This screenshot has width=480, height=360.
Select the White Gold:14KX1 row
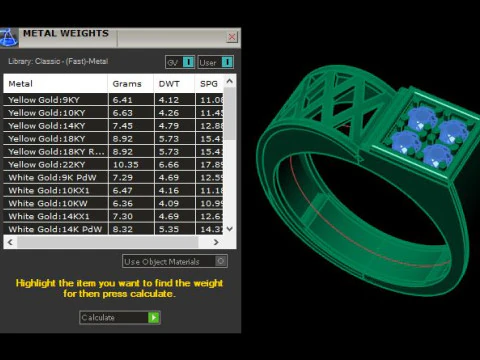(113, 216)
